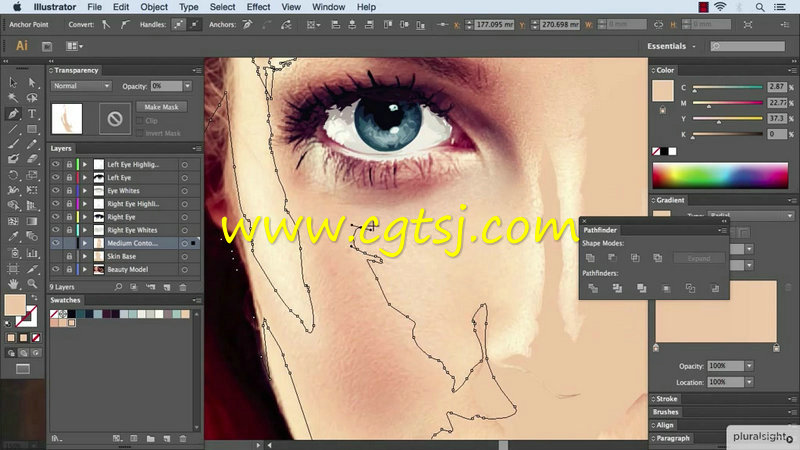
Task: Create new layer in Layers panel
Action: [167, 287]
